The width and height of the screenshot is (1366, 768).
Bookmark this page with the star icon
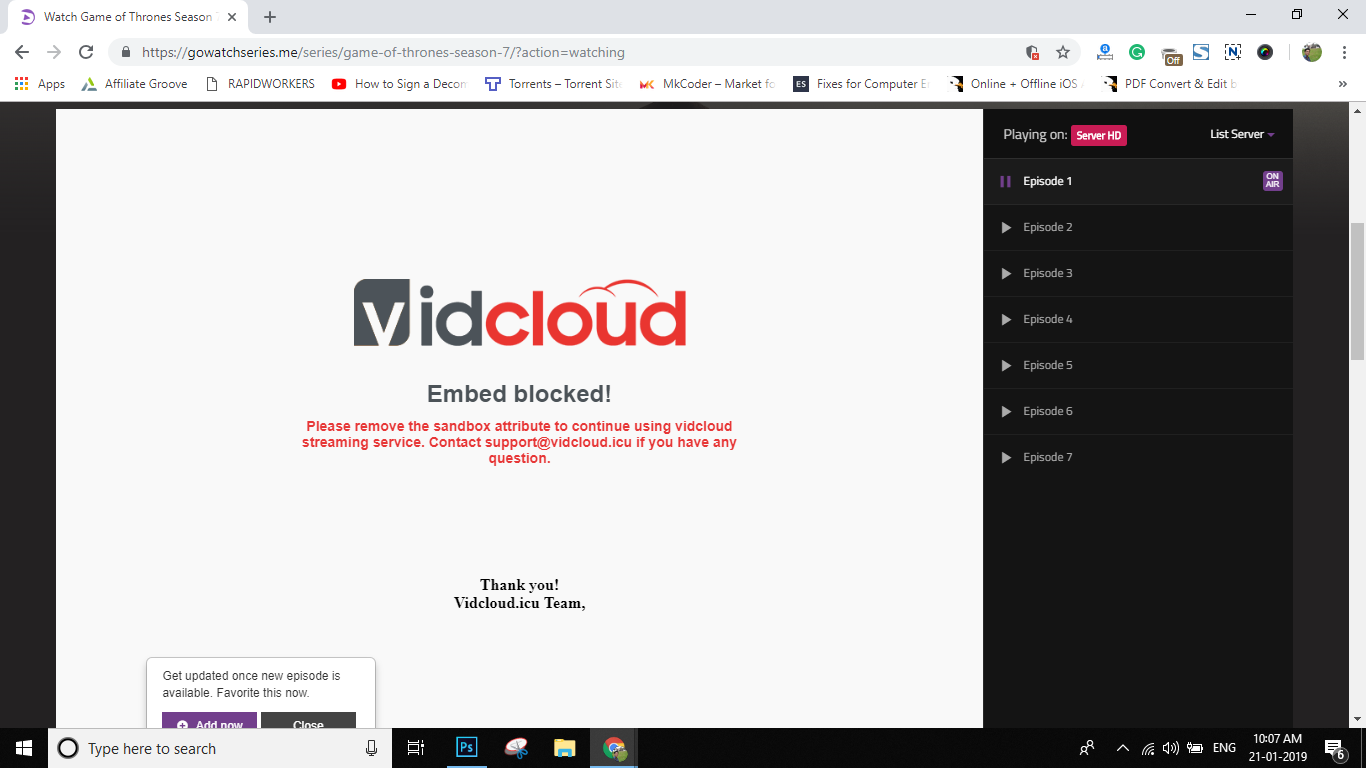pos(1063,52)
